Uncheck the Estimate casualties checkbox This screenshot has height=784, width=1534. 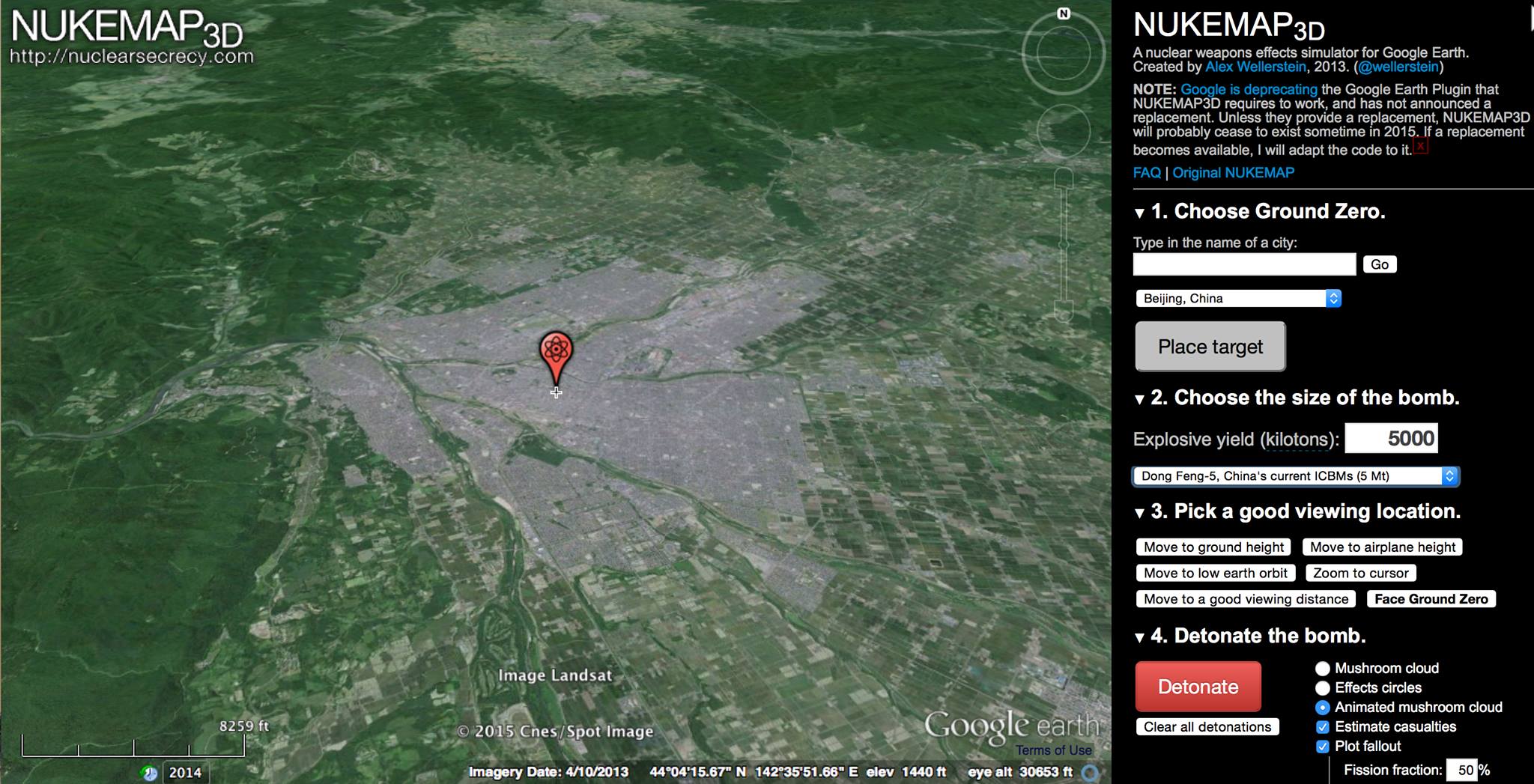(1323, 726)
